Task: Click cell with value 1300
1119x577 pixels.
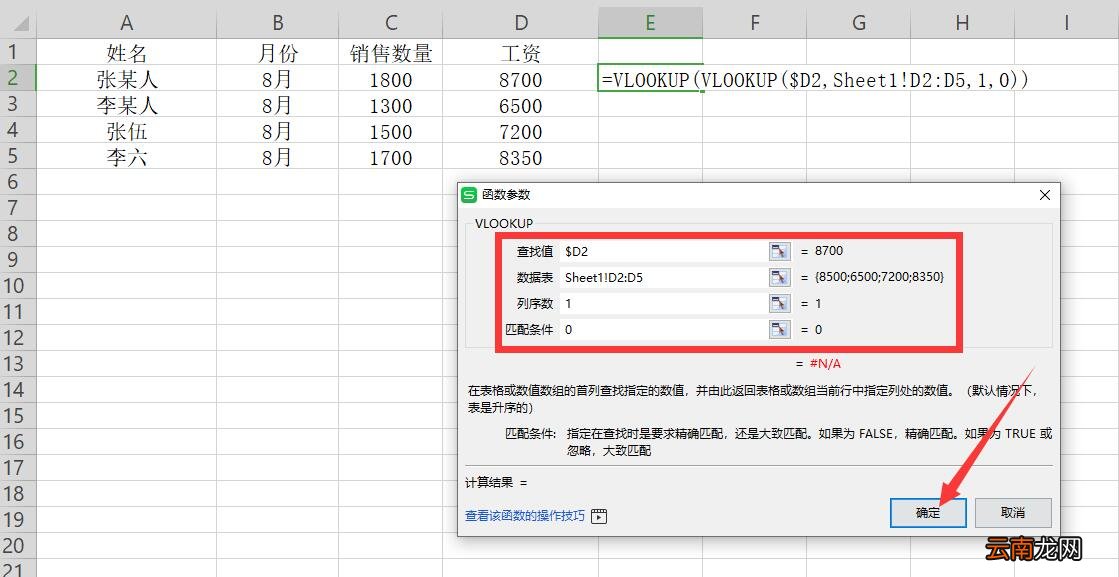Action: pos(391,106)
